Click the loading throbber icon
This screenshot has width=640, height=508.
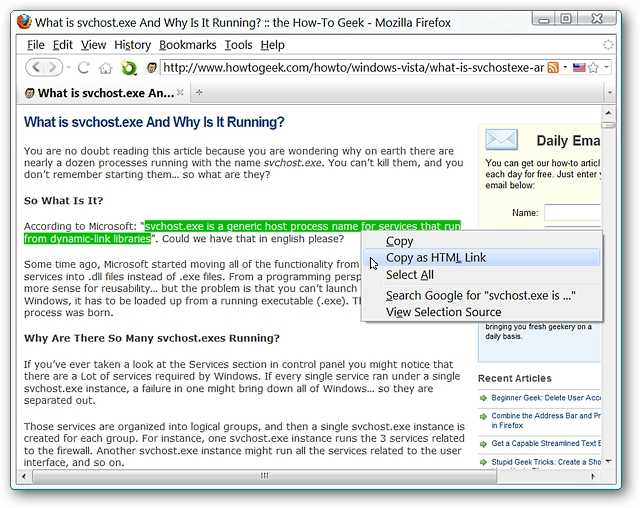pos(608,45)
